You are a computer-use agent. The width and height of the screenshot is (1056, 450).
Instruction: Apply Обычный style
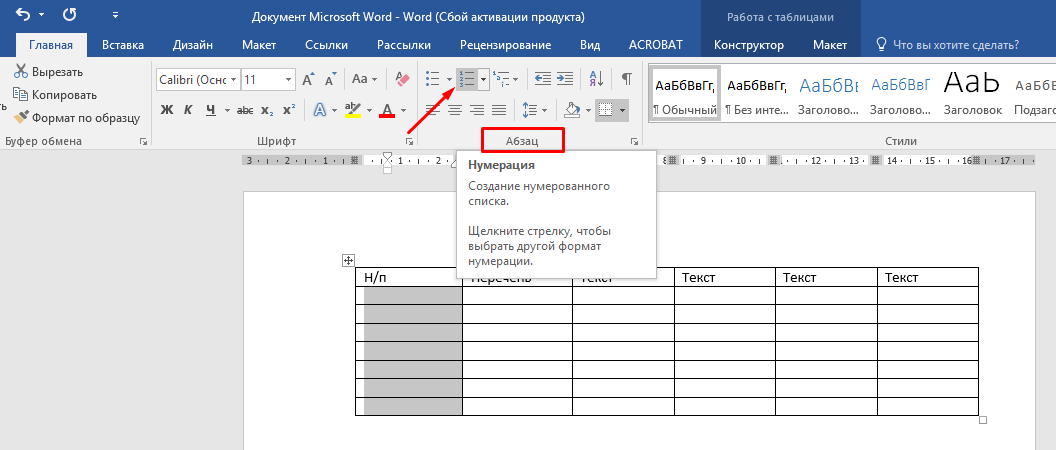(685, 94)
